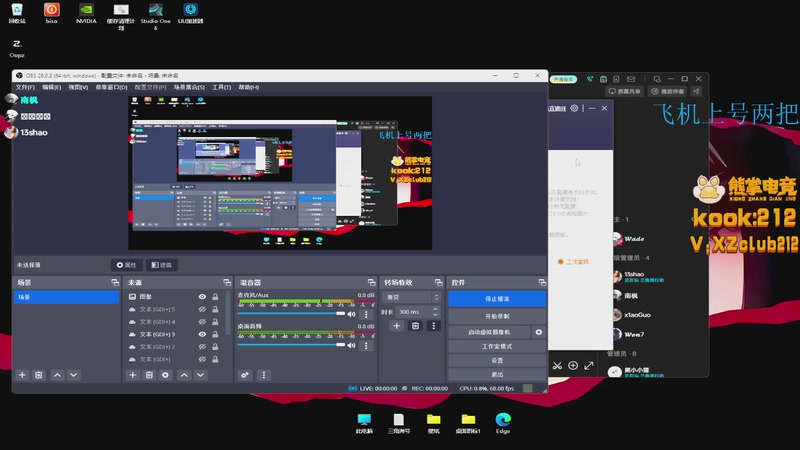Open the 停靠窗口(D) menu in OBS
This screenshot has width=800, height=450.
(x=111, y=87)
